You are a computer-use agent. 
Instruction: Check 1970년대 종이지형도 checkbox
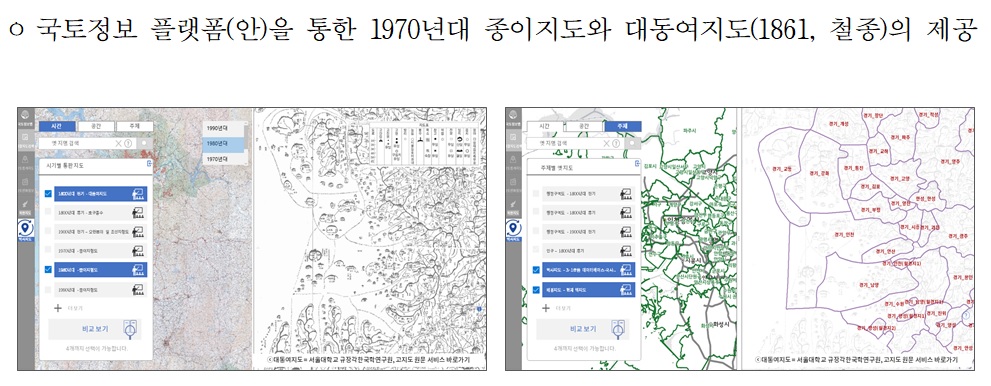click(x=49, y=251)
